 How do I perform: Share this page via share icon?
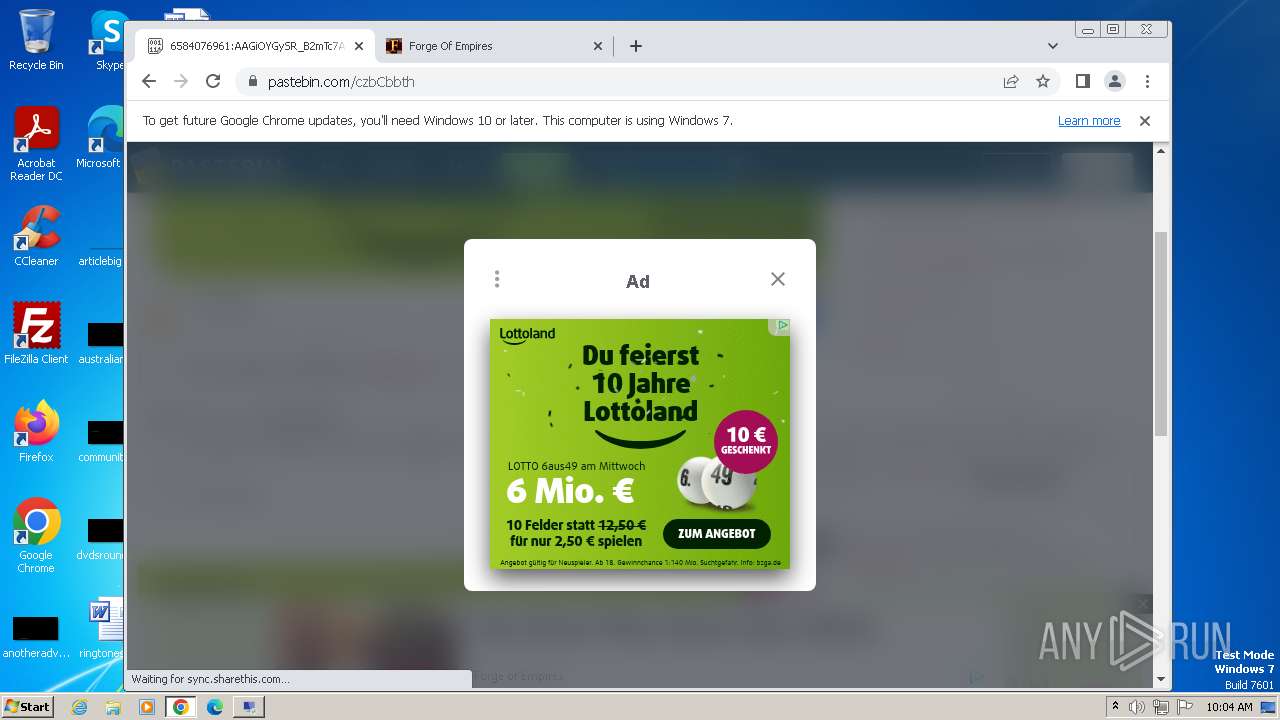point(1011,81)
